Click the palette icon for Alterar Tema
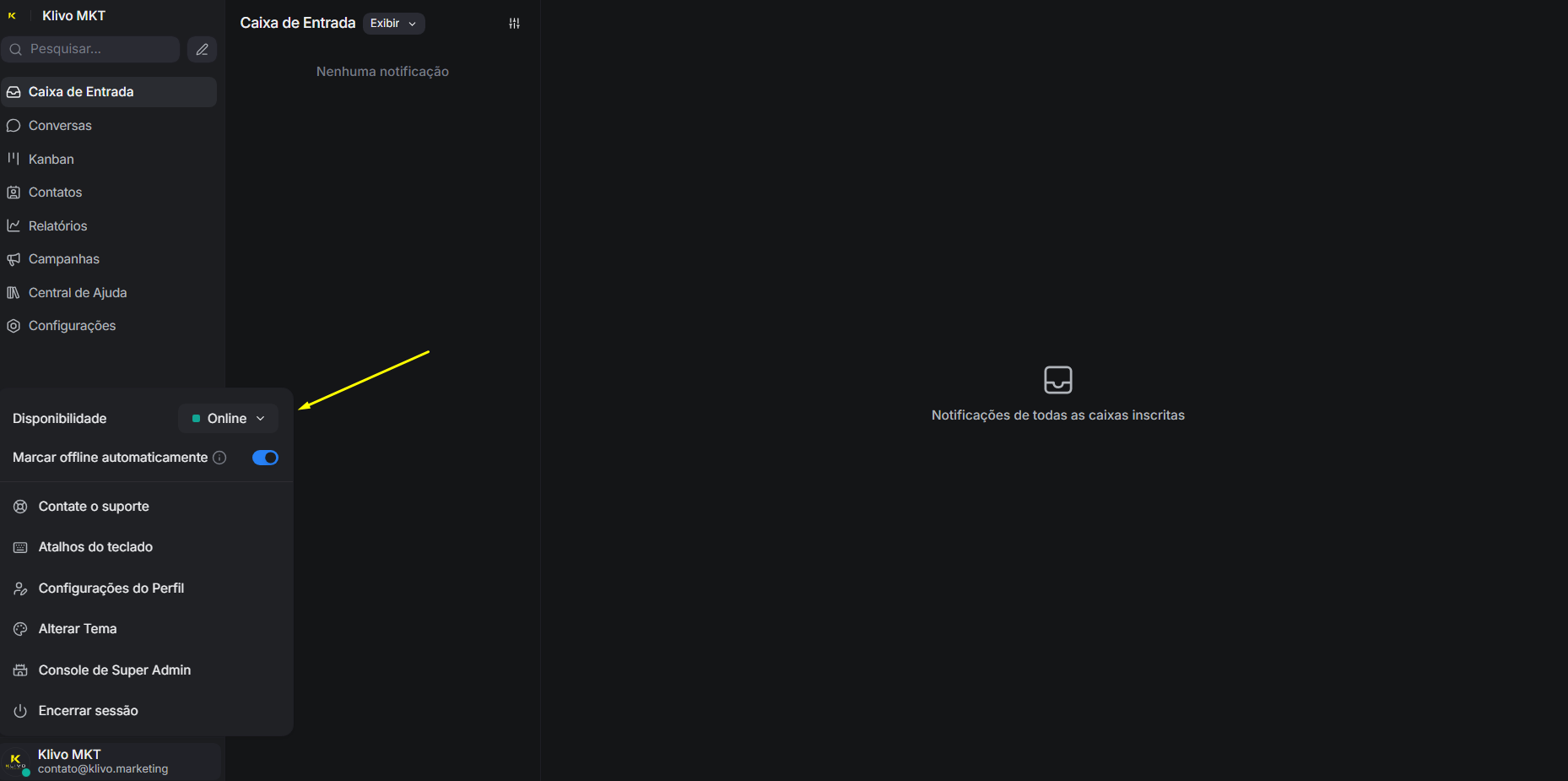 click(x=20, y=629)
